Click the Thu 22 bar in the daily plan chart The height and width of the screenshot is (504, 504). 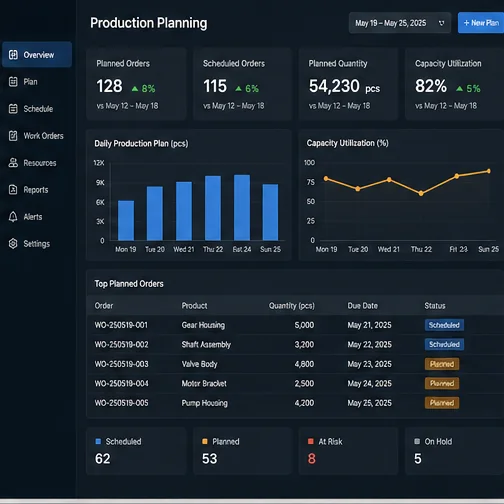213,208
